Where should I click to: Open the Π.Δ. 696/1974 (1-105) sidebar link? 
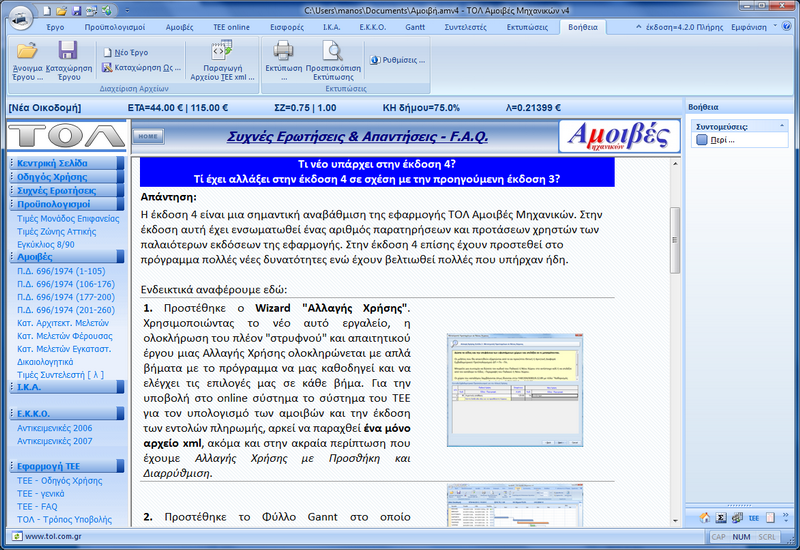(62, 271)
